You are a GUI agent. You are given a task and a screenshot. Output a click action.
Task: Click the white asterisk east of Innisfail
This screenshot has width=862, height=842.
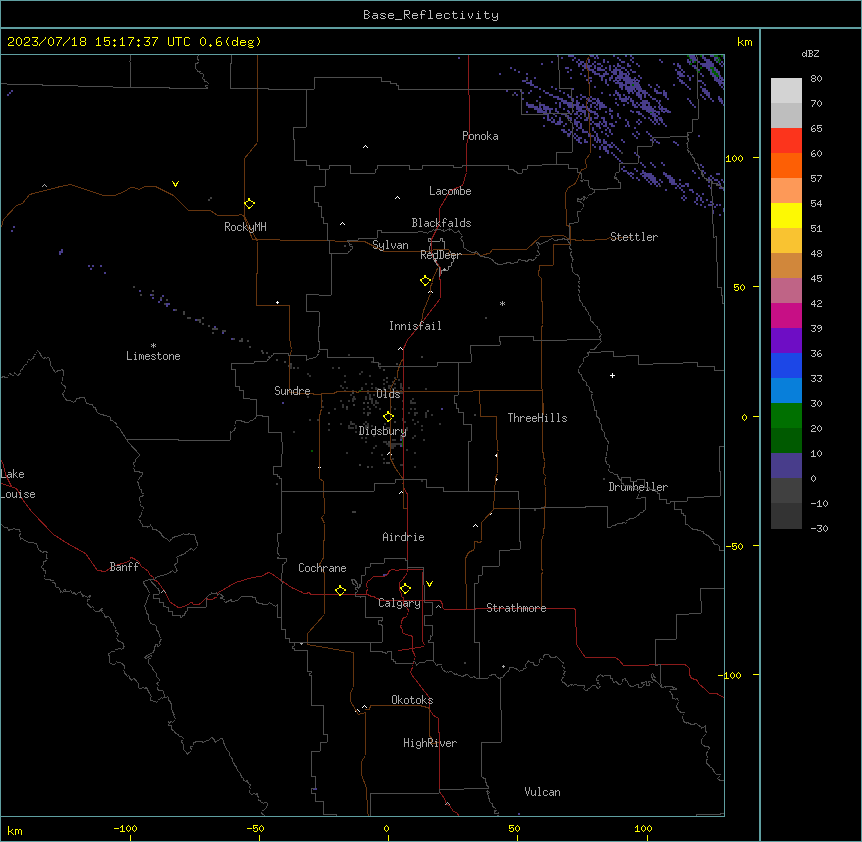(502, 303)
